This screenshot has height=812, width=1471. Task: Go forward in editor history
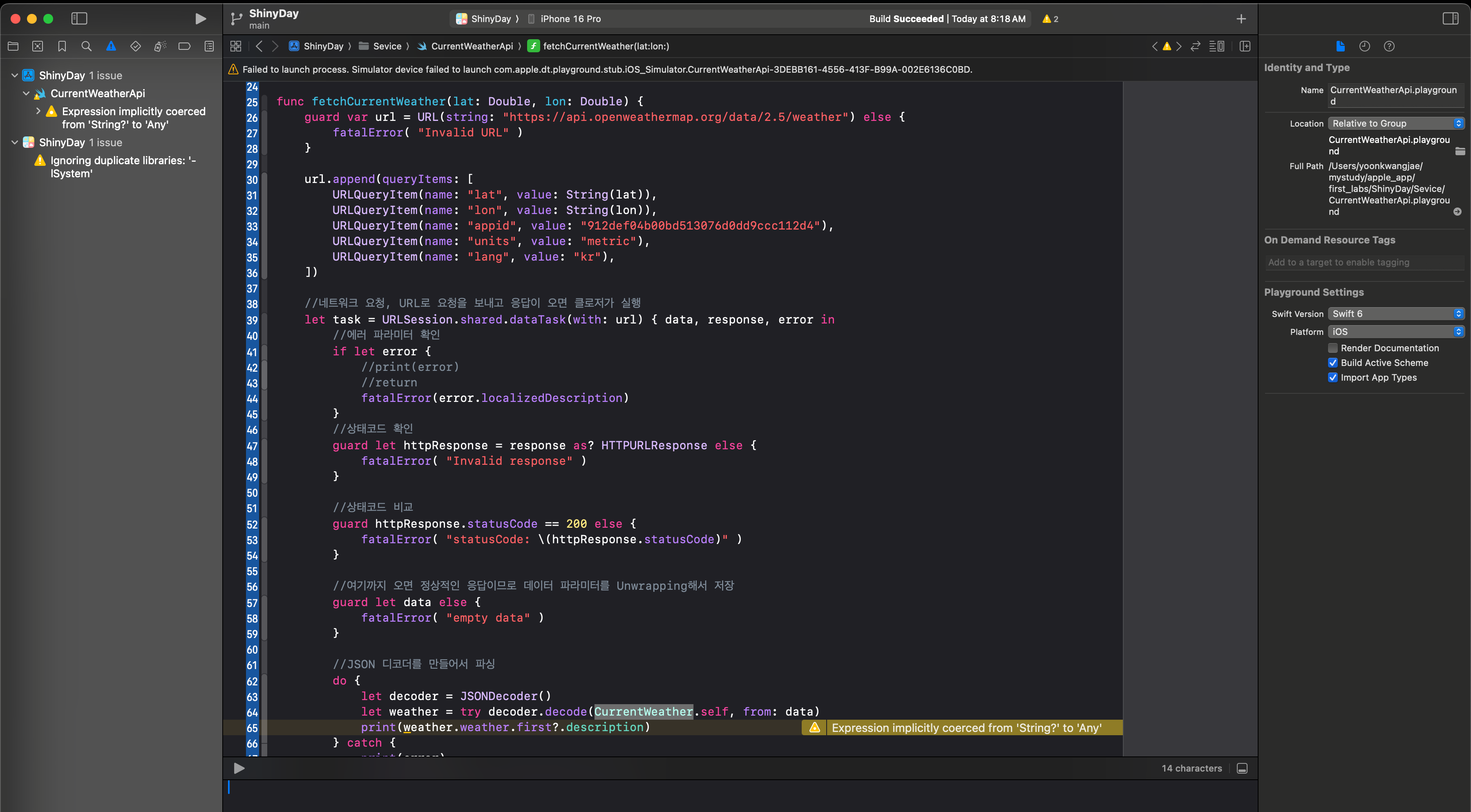pyautogui.click(x=275, y=46)
